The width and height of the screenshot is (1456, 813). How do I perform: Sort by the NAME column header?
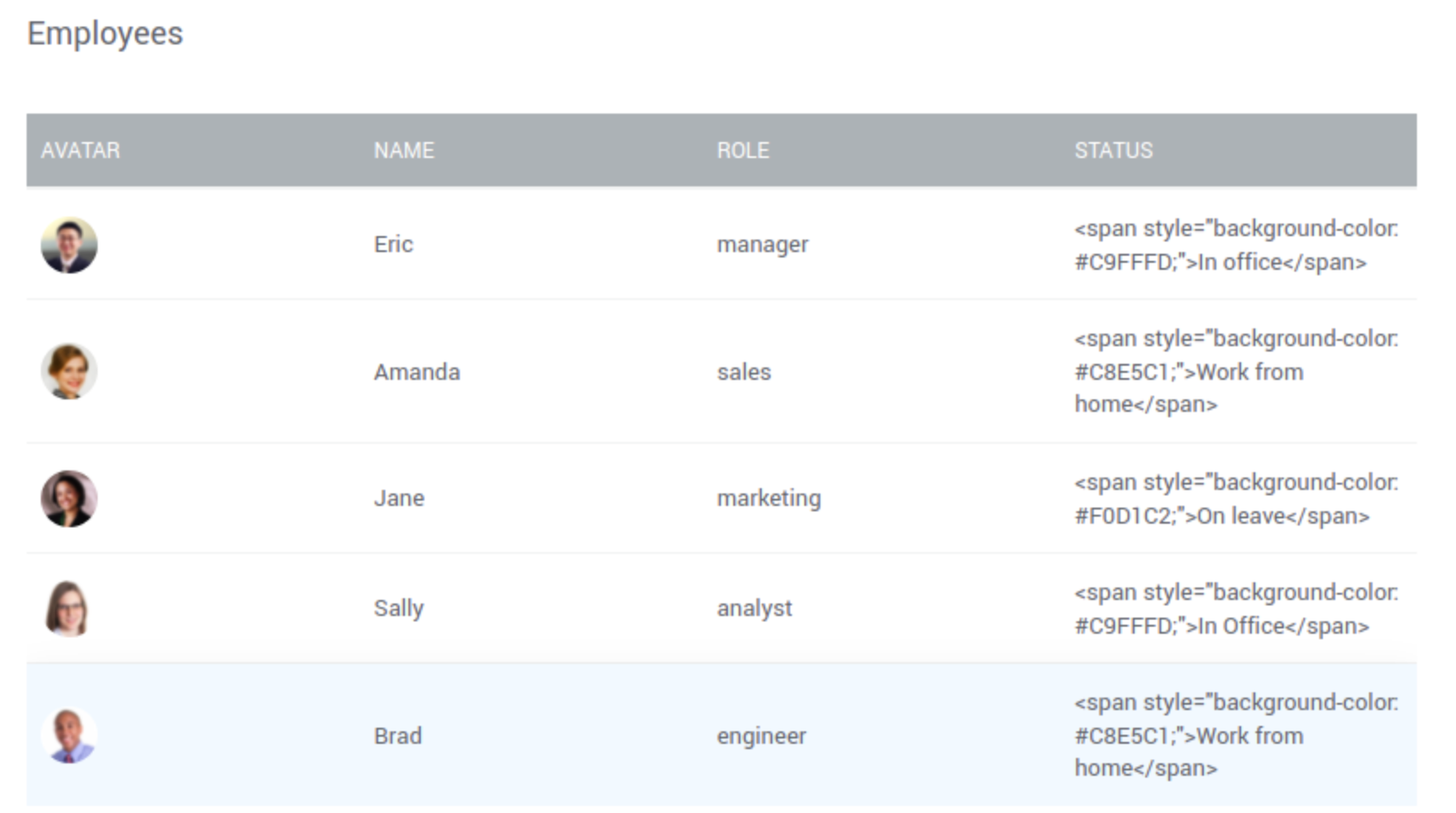404,150
